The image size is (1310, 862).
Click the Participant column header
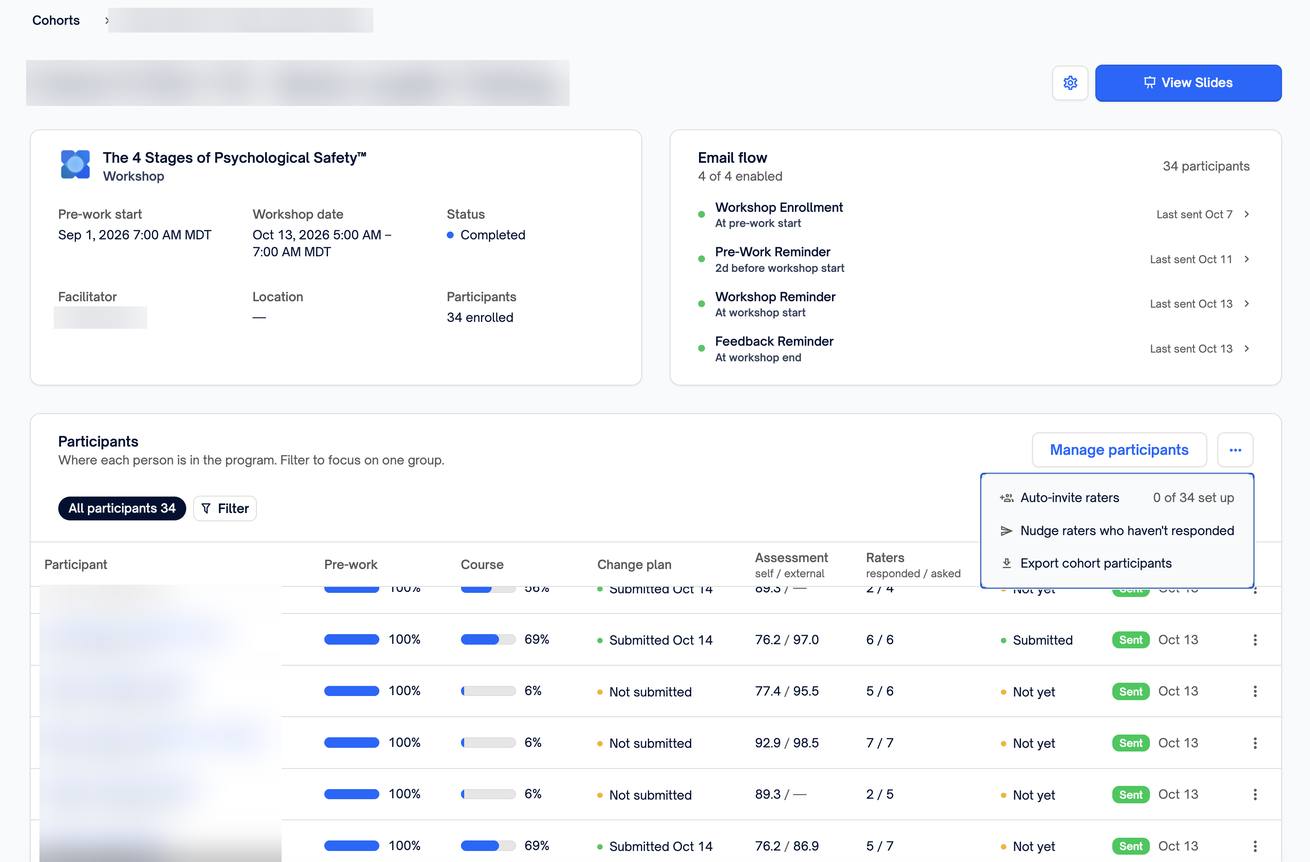click(x=76, y=565)
